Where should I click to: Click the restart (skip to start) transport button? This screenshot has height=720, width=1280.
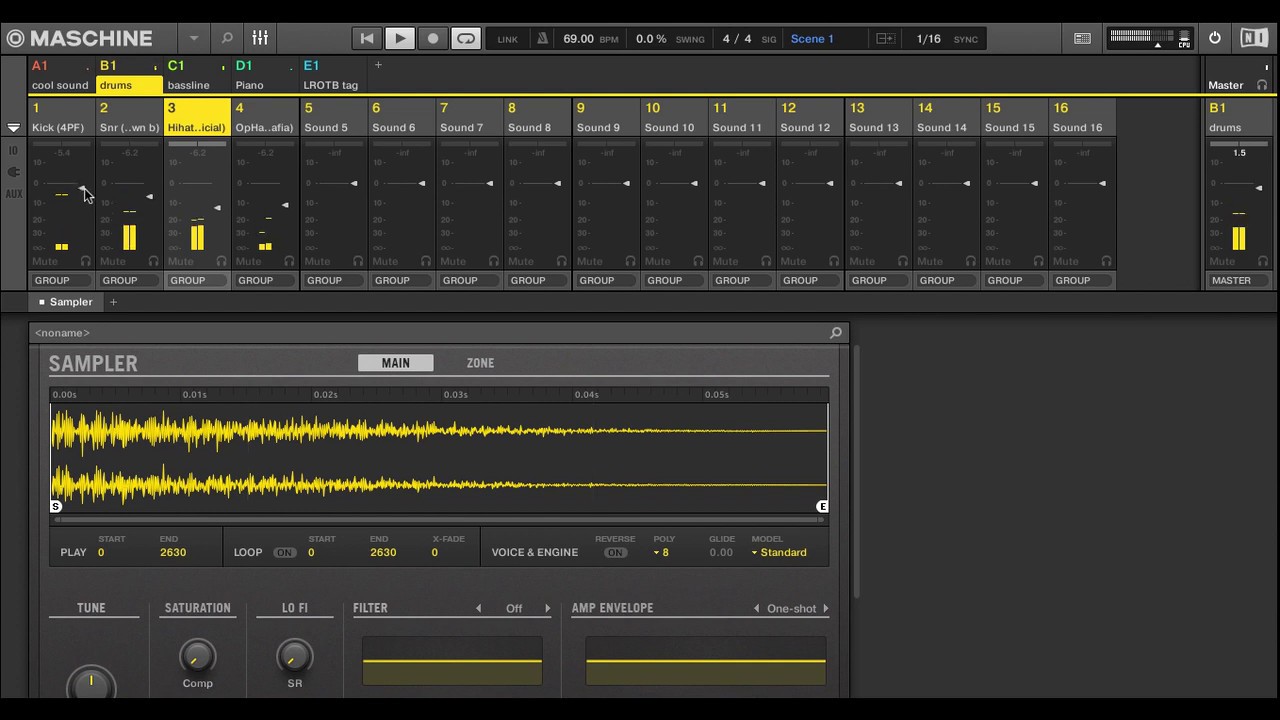pos(367,38)
